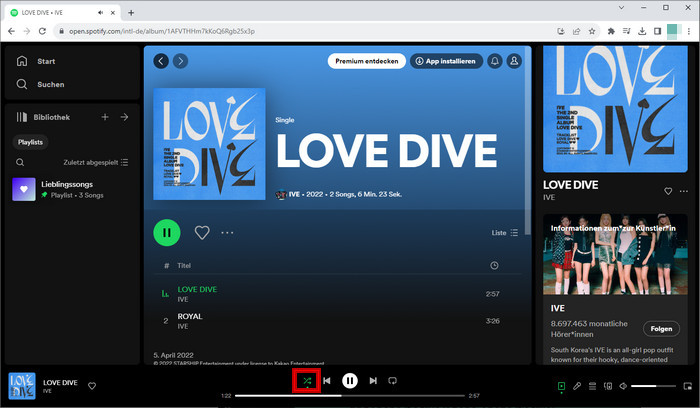Image resolution: width=700 pixels, height=408 pixels.
Task: Open the browser Extensions puzzle icon
Action: click(611, 31)
